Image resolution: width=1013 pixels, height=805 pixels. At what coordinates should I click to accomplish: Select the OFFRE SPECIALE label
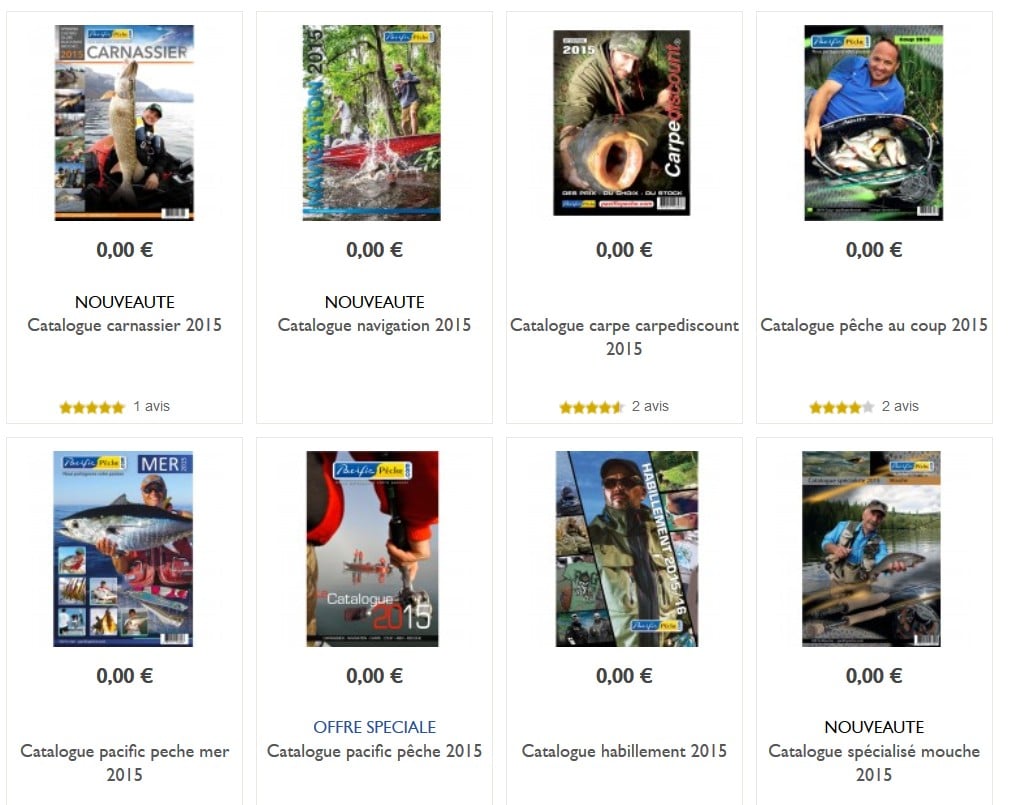pos(374,727)
